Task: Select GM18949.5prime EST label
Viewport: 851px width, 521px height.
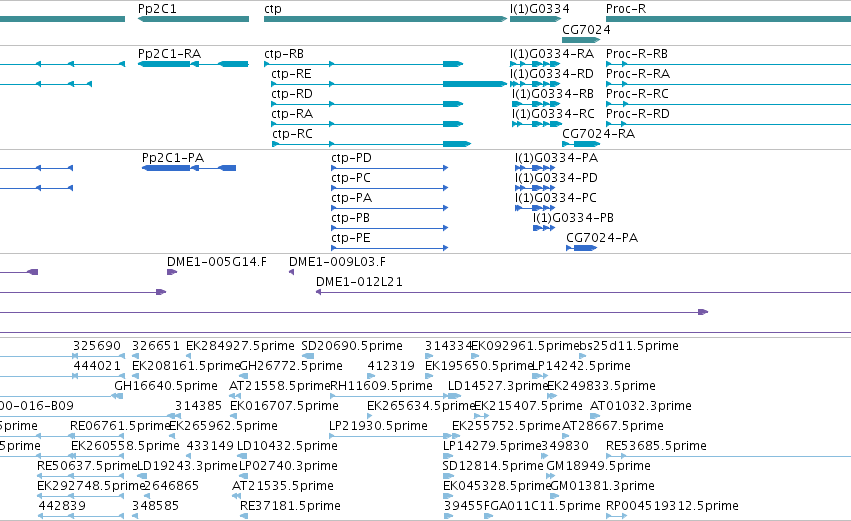Action: (x=598, y=467)
